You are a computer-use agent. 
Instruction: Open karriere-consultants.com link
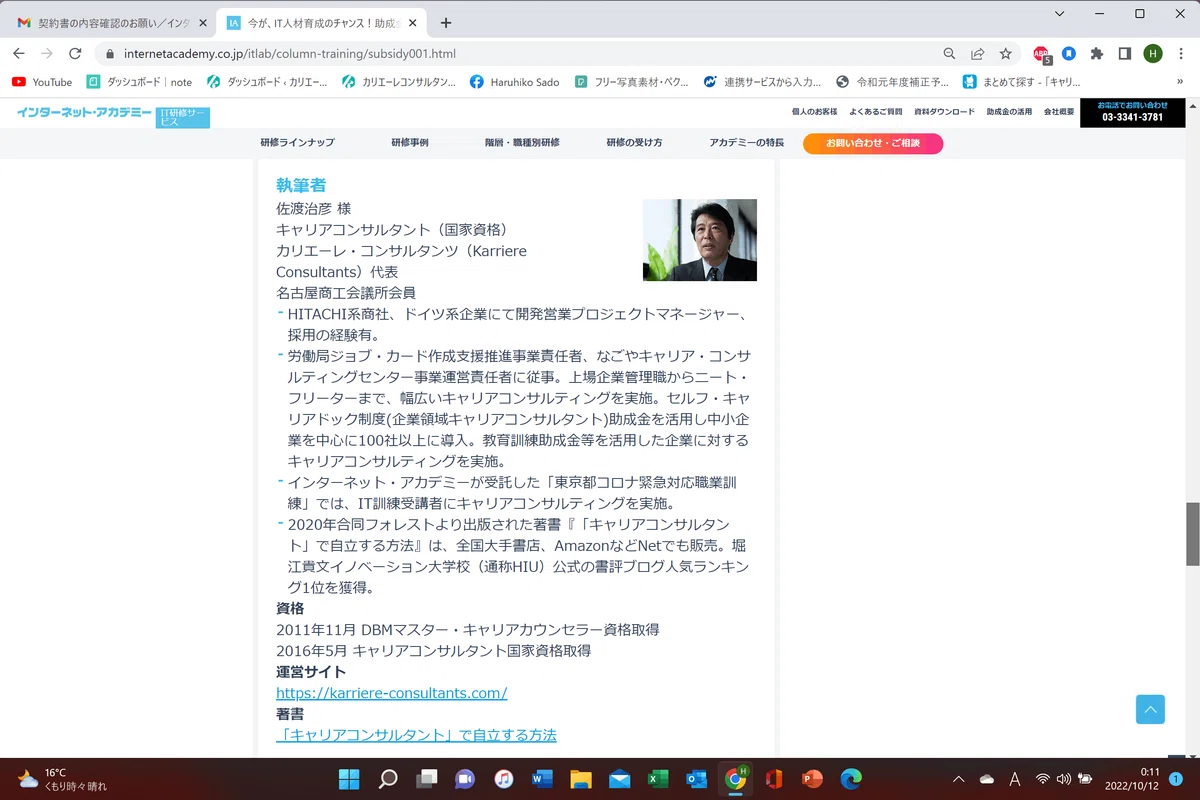(392, 693)
